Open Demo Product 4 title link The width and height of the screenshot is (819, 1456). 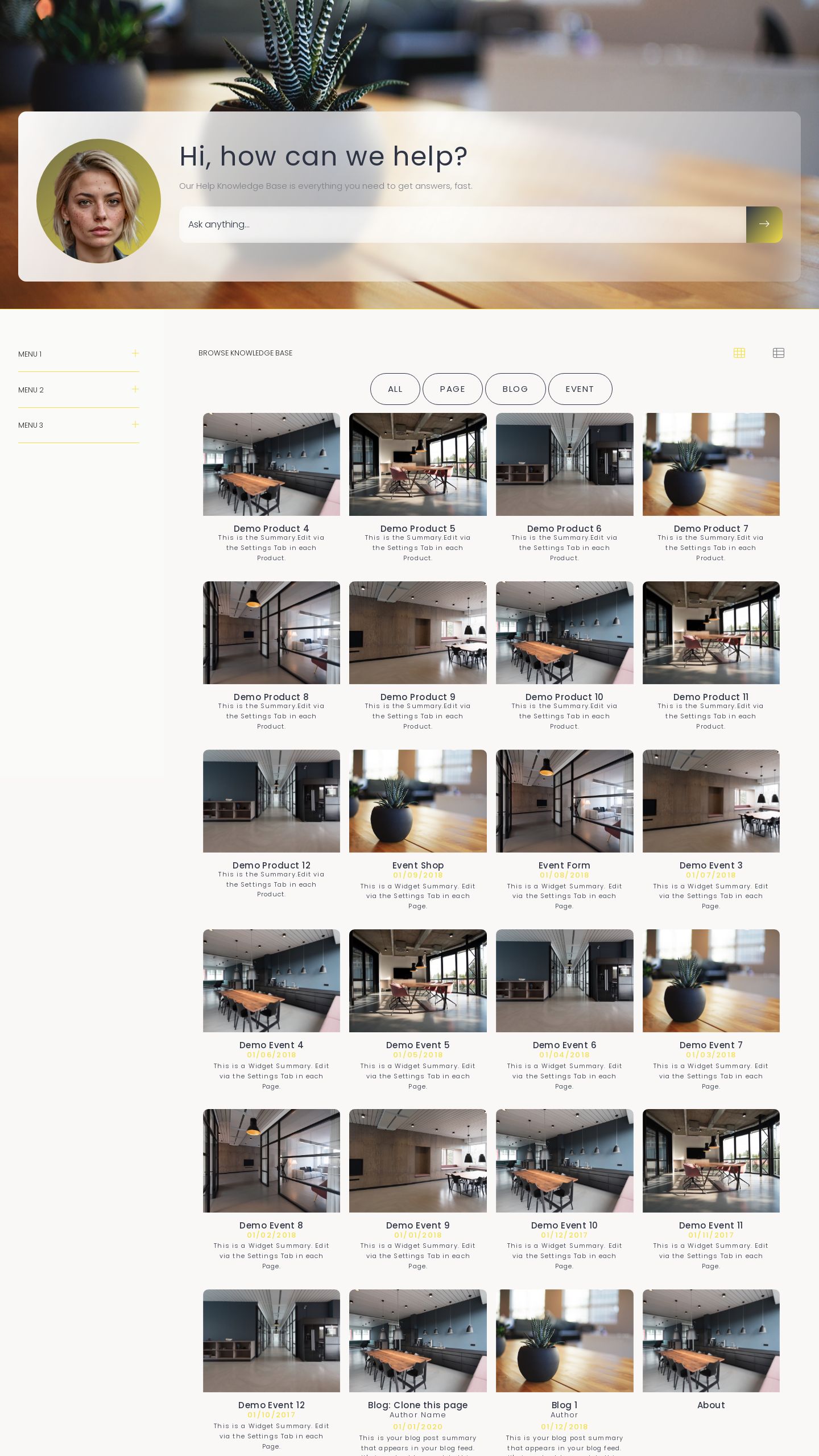(x=271, y=528)
